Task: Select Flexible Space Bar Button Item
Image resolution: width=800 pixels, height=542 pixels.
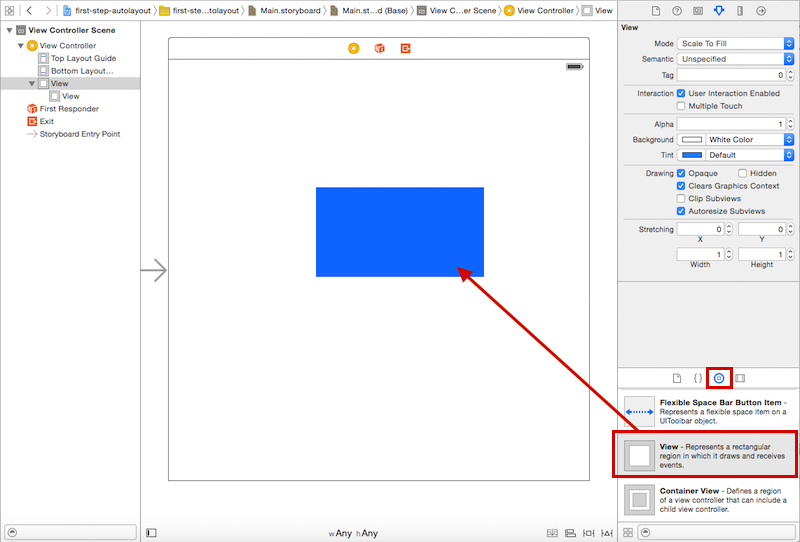Action: (708, 411)
